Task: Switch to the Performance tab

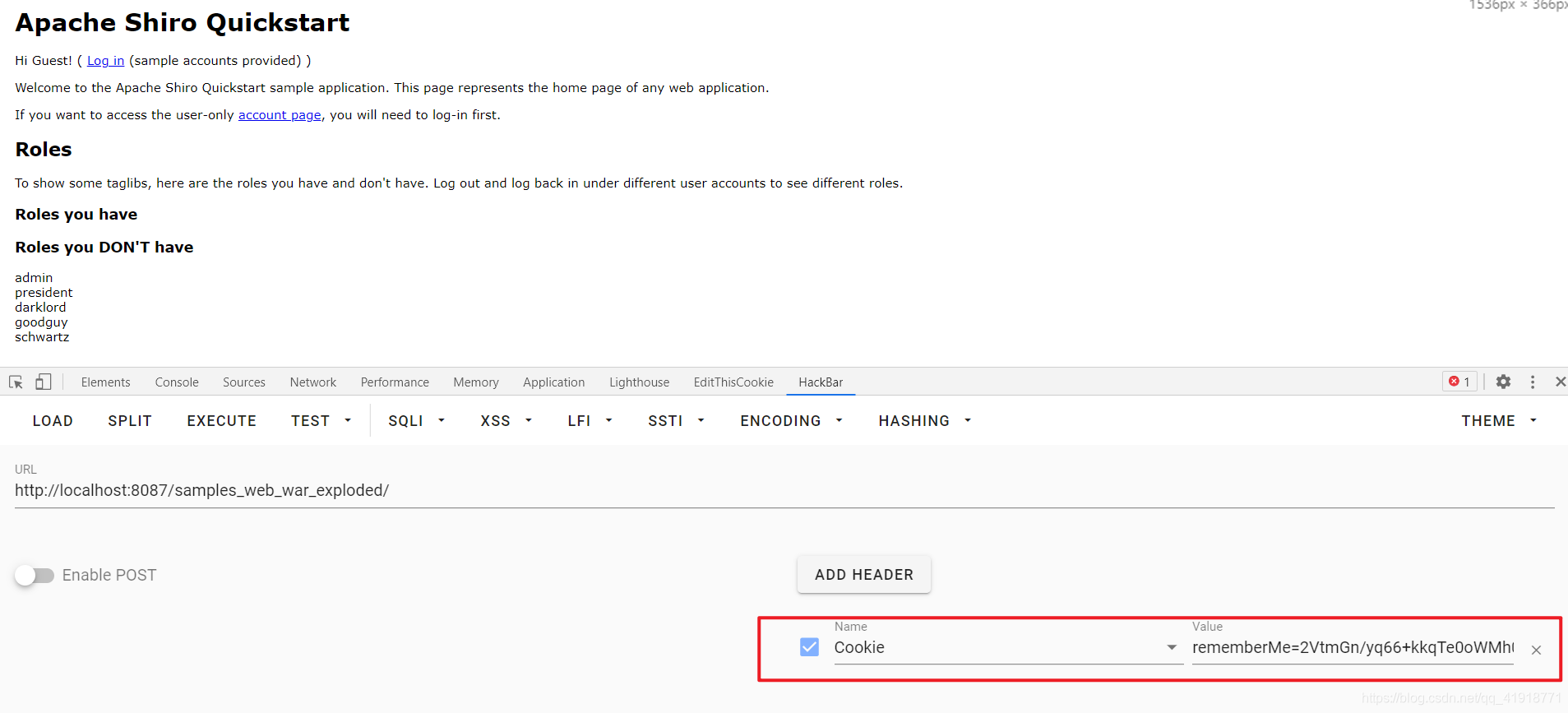Action: tap(395, 382)
